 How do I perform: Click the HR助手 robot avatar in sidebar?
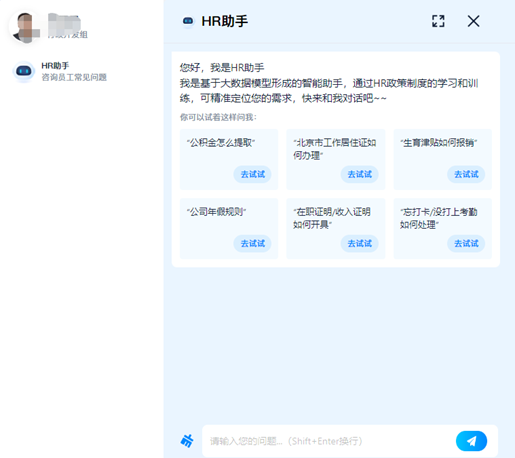(24, 71)
